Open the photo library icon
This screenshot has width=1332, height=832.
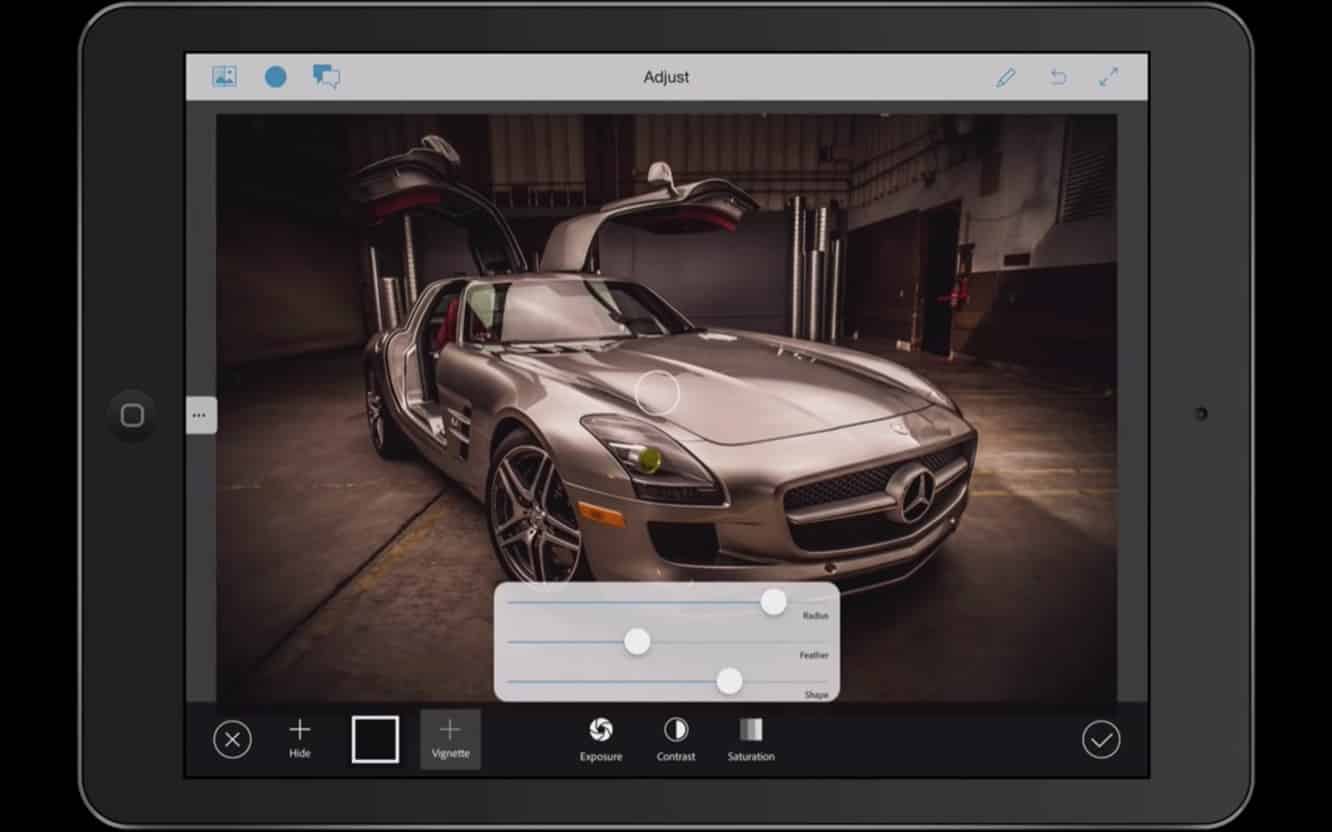tap(224, 77)
